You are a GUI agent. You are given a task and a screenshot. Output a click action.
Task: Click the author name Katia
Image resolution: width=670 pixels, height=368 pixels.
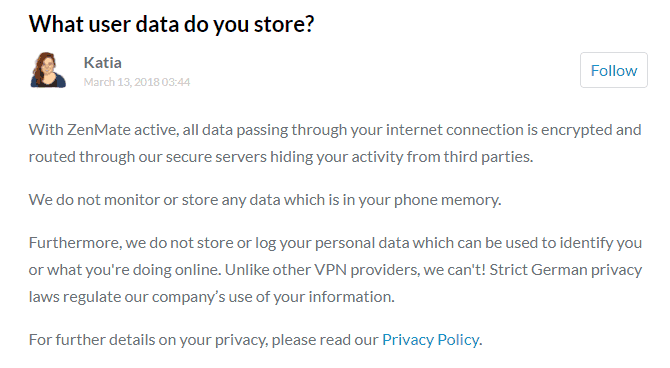pos(103,63)
